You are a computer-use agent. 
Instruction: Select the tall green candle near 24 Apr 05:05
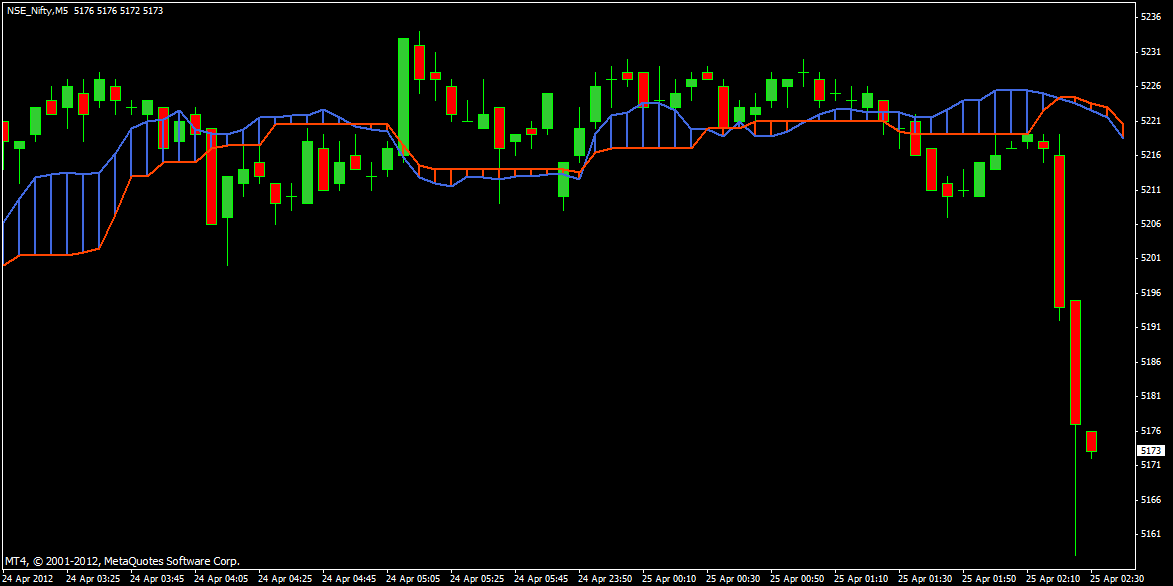[x=403, y=96]
